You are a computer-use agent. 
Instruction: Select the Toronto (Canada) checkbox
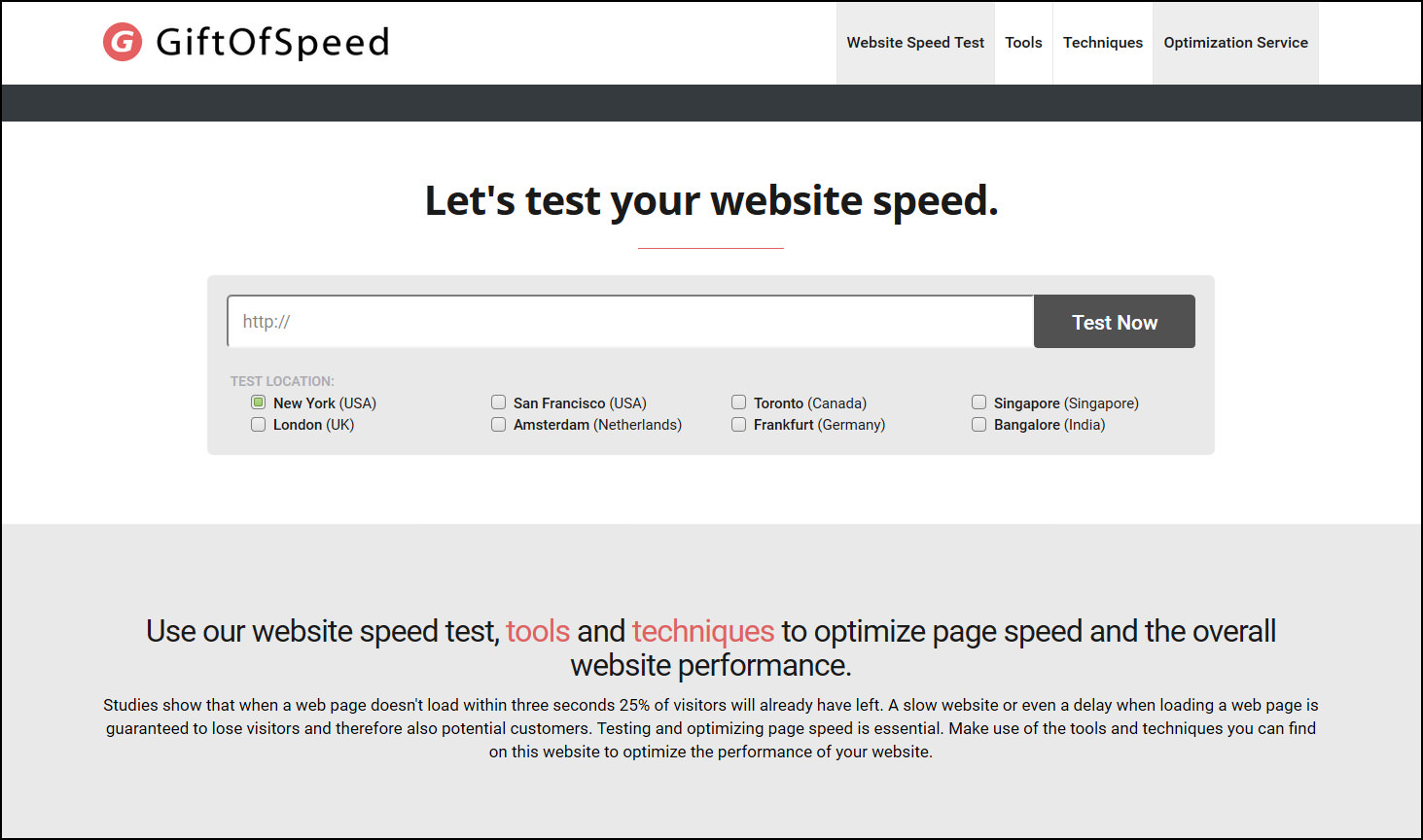[x=738, y=402]
